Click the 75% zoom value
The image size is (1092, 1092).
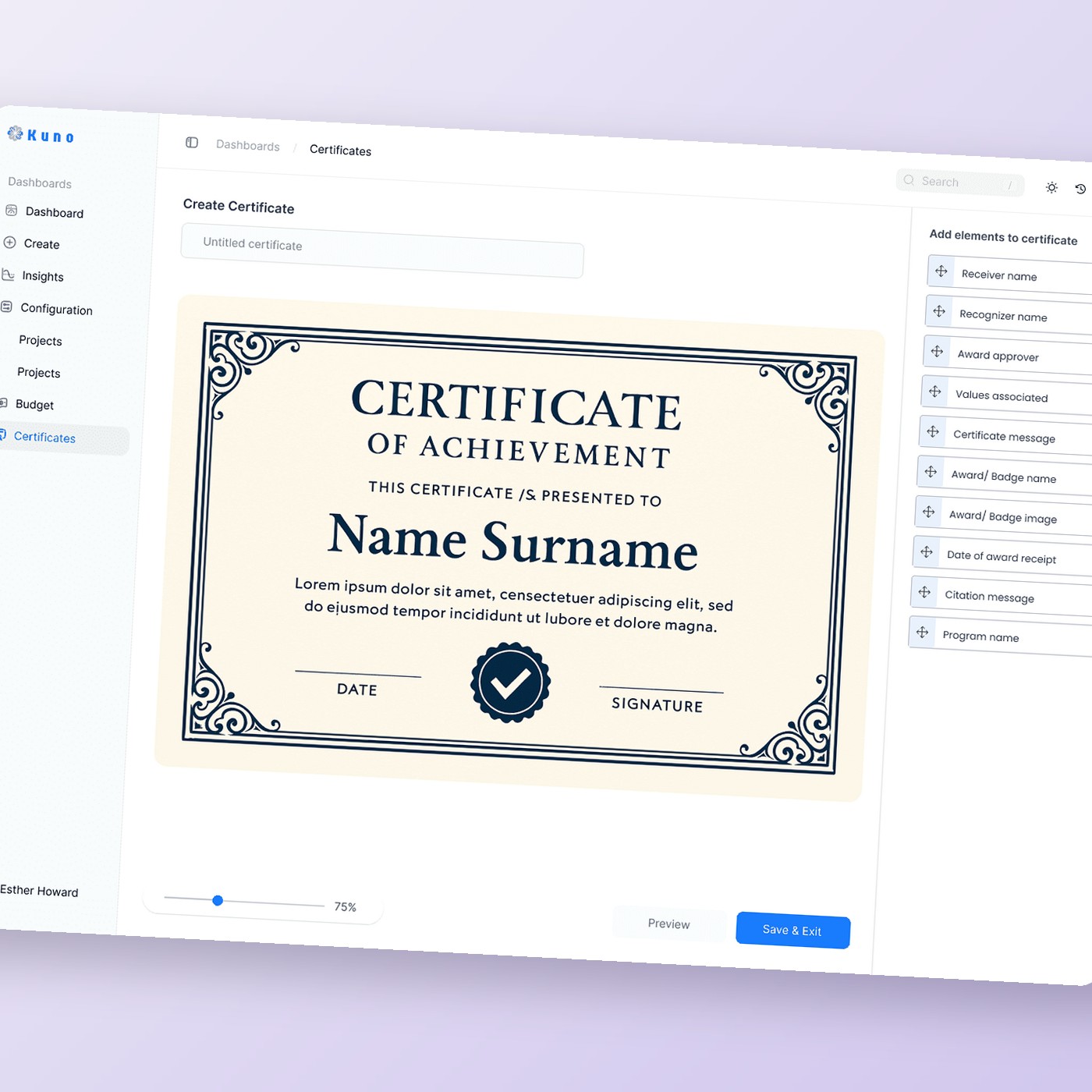pyautogui.click(x=346, y=906)
